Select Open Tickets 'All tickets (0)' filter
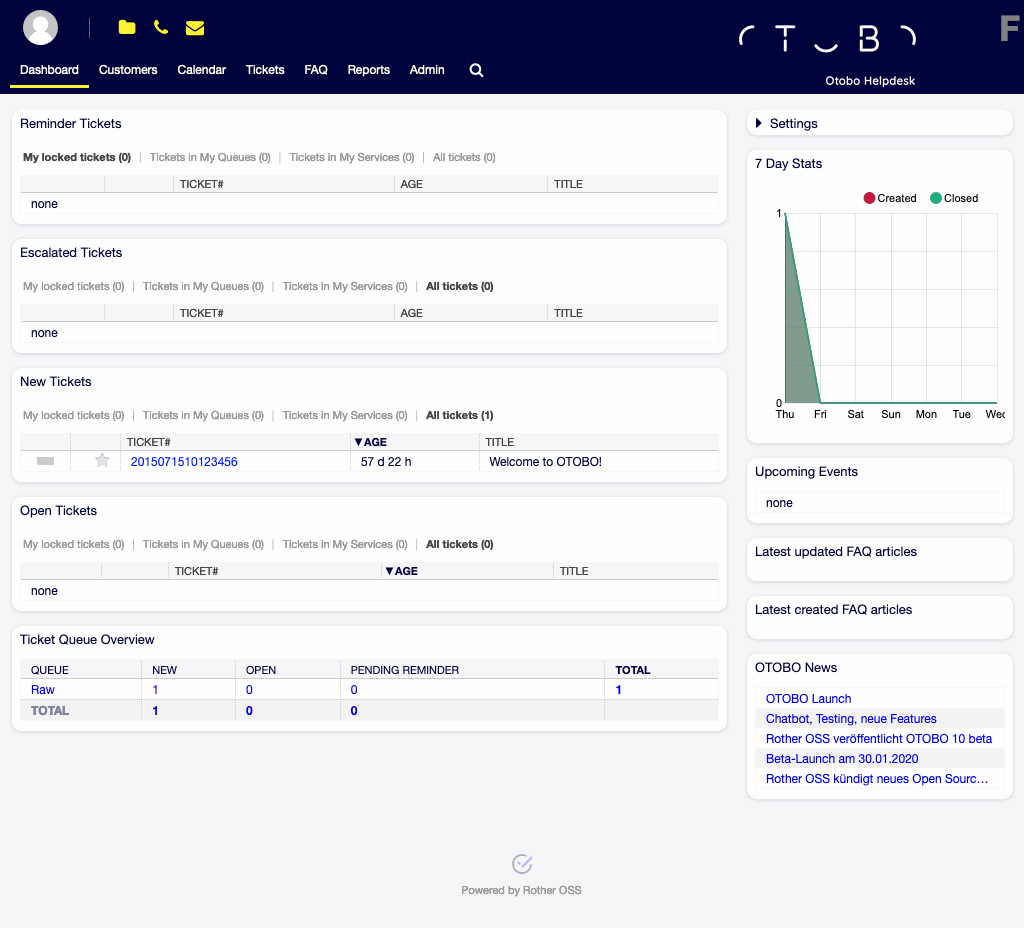The width and height of the screenshot is (1024, 928). 459,544
